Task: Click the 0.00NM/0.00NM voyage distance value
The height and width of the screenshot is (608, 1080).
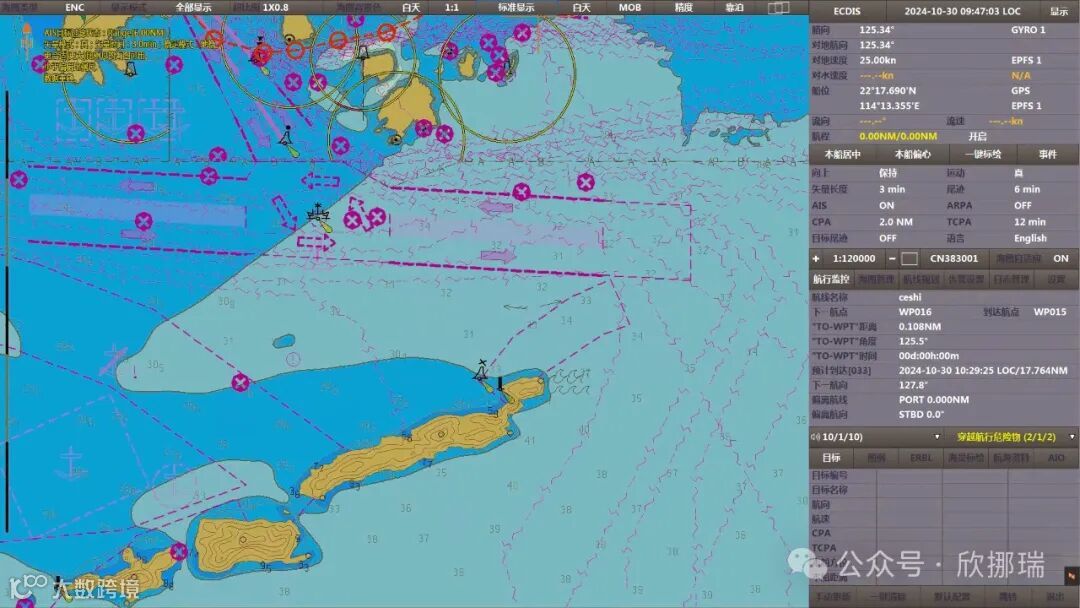Action: point(897,136)
